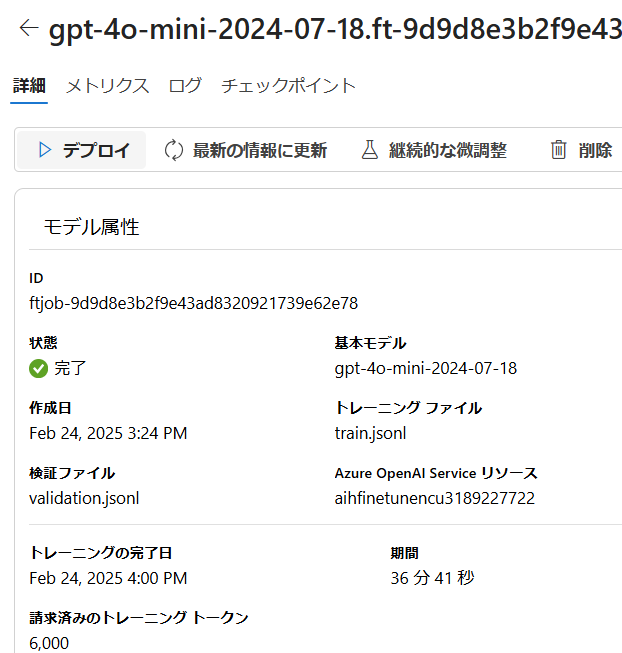Click the creation date Feb 24, 2025 3:24 PM
Image resolution: width=622 pixels, height=653 pixels.
pos(108,433)
